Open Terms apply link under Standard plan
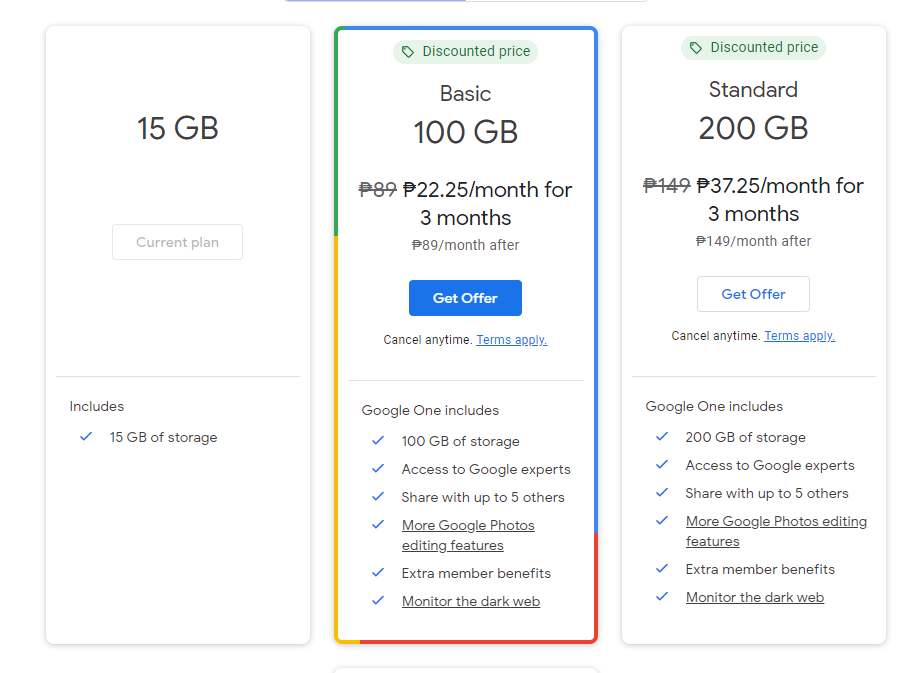 tap(800, 336)
